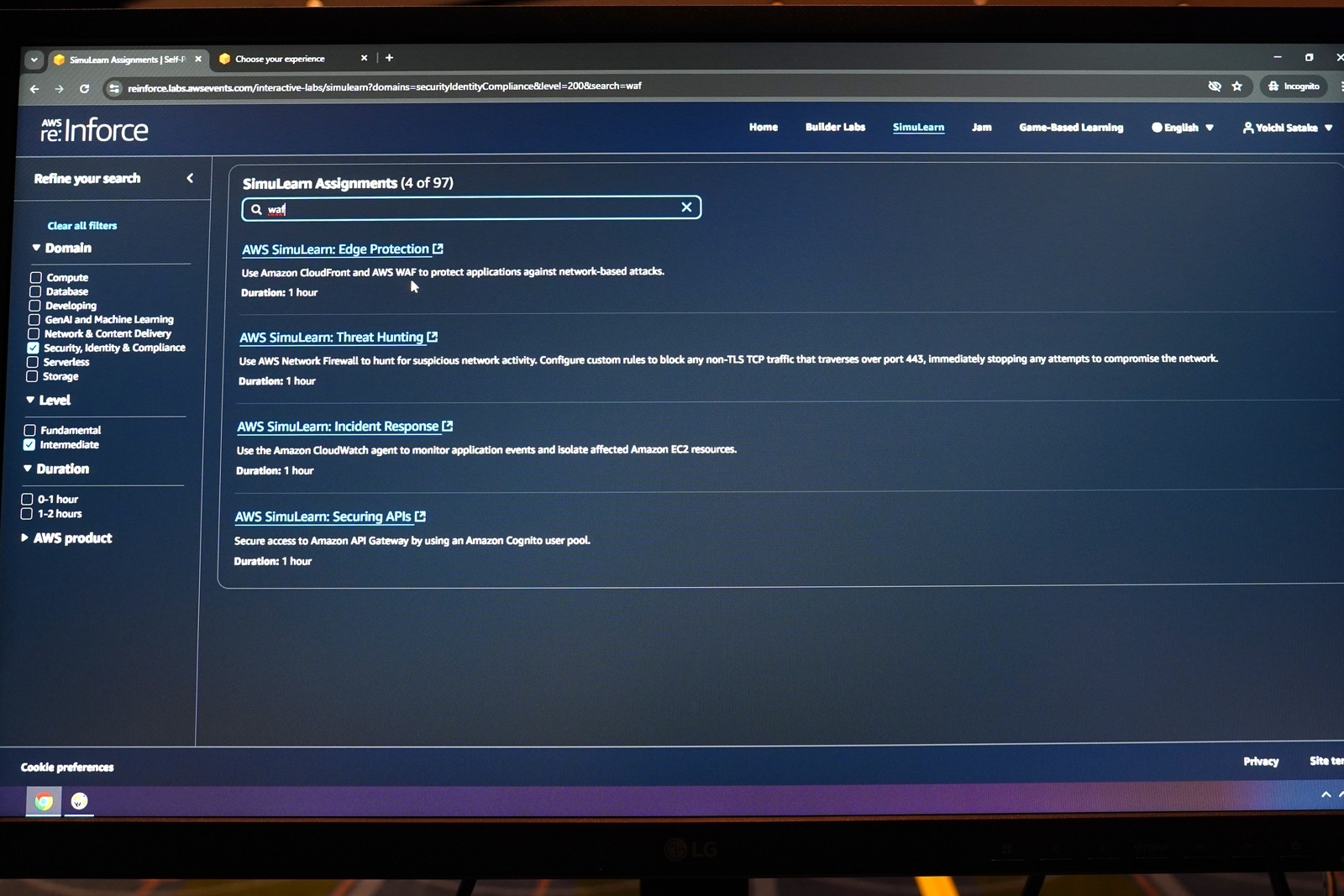Uncheck Security, Identity & Compliance checkbox
Screen dimensions: 1344x896
point(33,348)
